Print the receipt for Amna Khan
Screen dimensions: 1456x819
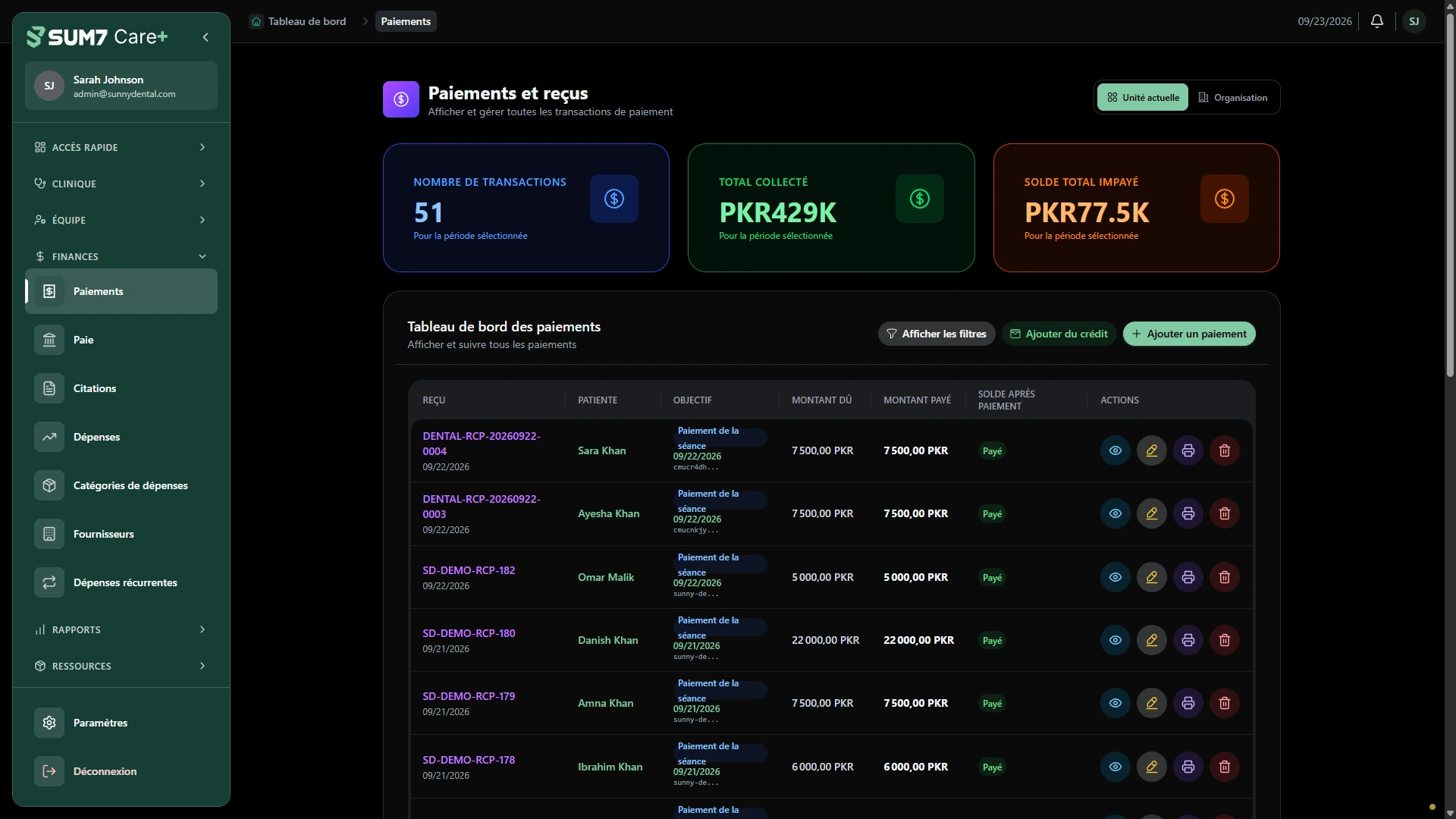(x=1188, y=703)
